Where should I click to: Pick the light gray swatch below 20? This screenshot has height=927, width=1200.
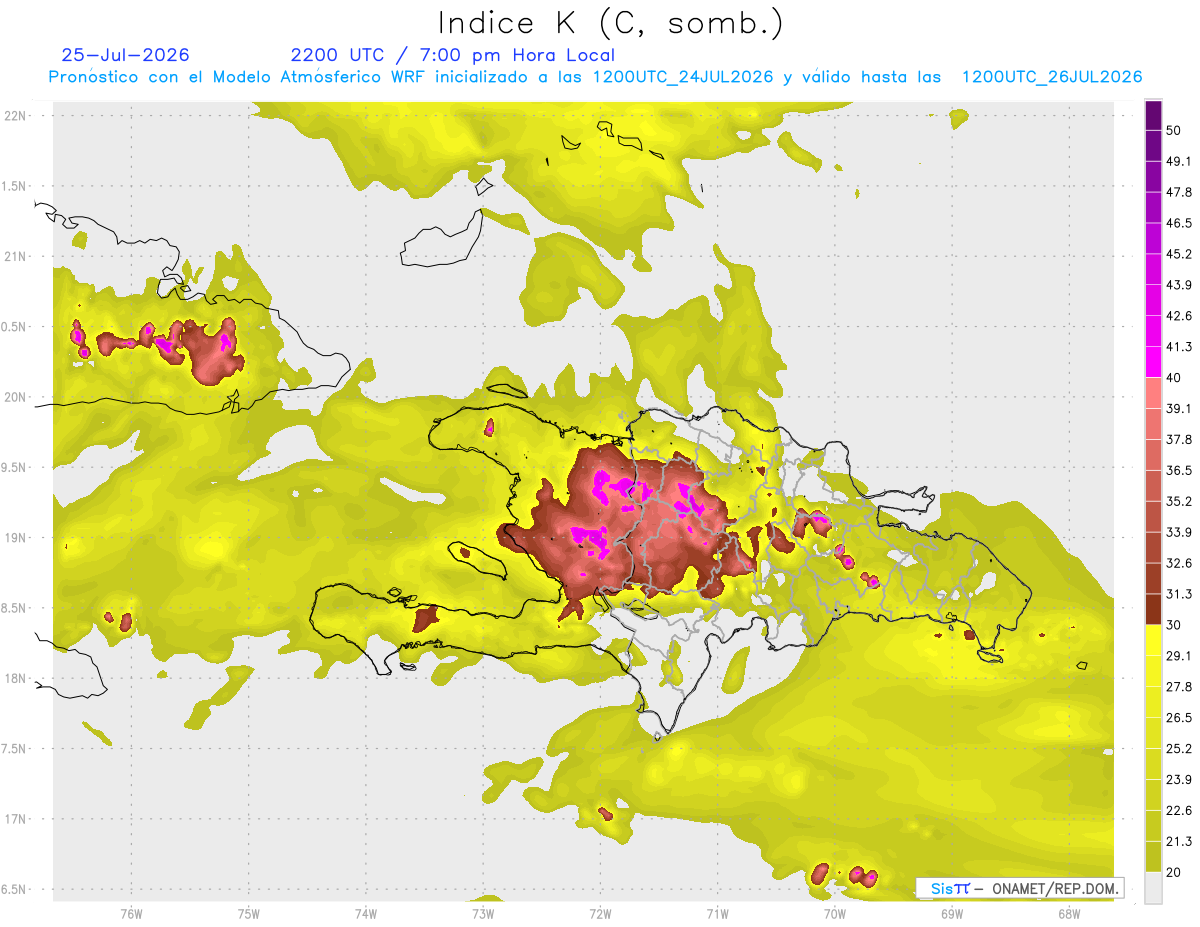coord(1153,888)
